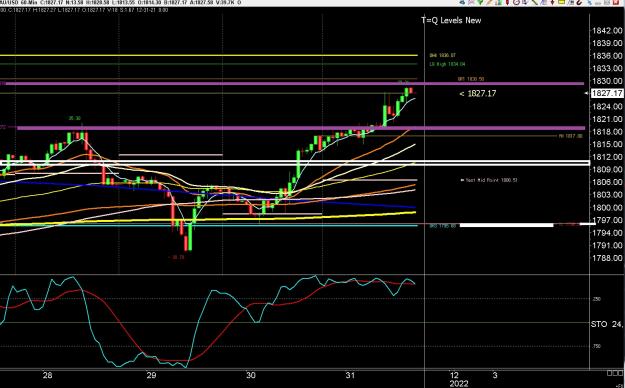Click the 2022 year label on time axis

[x=459, y=384]
